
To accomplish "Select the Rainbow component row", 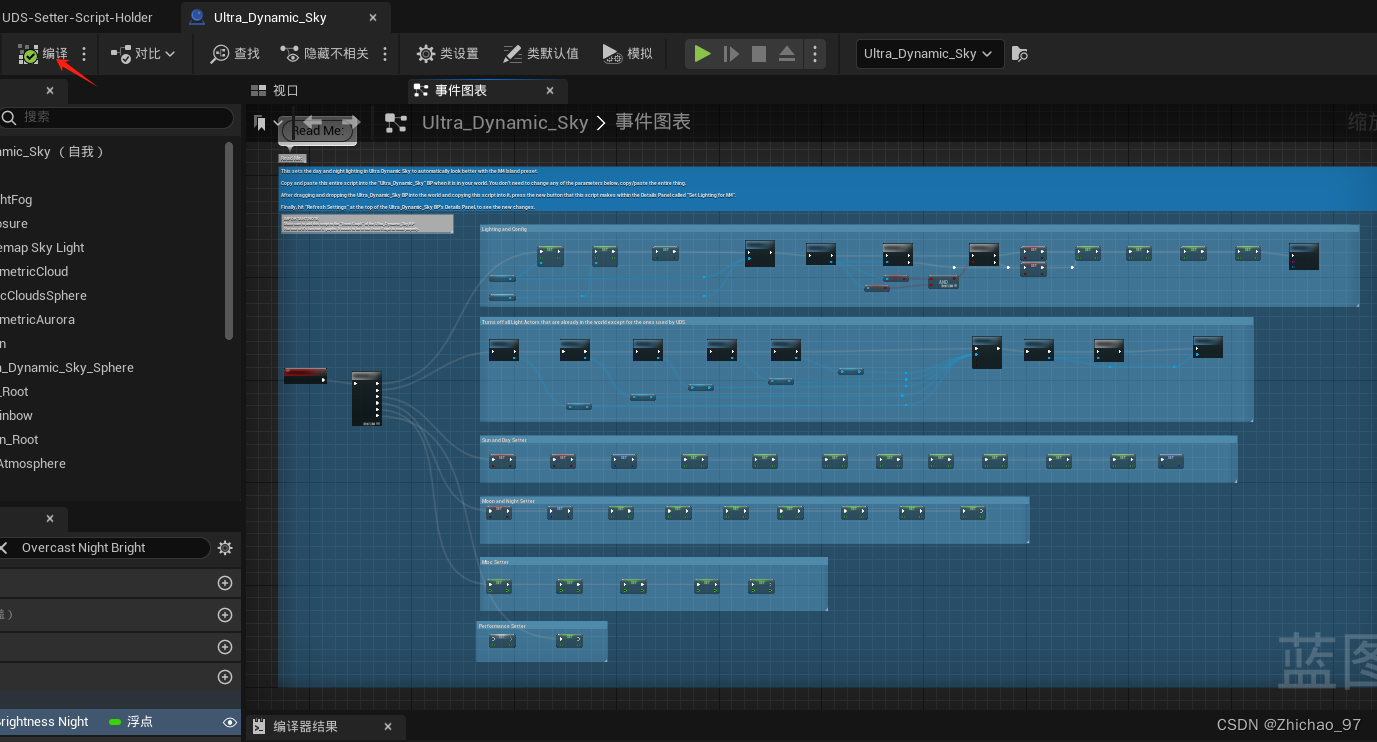I will [112, 416].
